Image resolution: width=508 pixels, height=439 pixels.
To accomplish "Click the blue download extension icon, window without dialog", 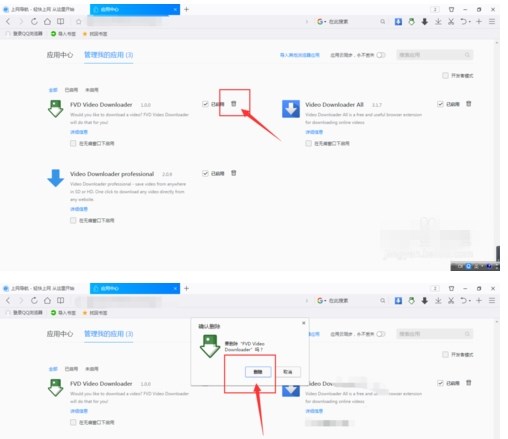I will coord(398,22).
